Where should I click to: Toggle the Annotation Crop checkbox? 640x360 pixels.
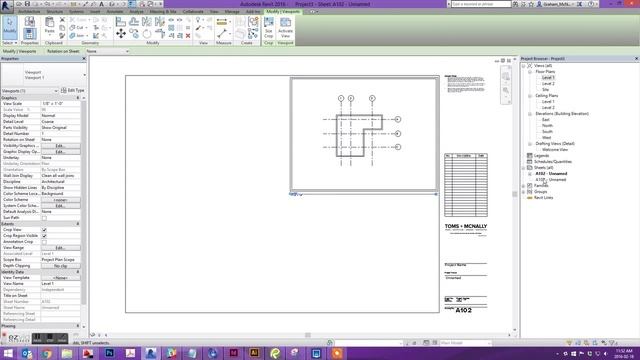(44, 242)
